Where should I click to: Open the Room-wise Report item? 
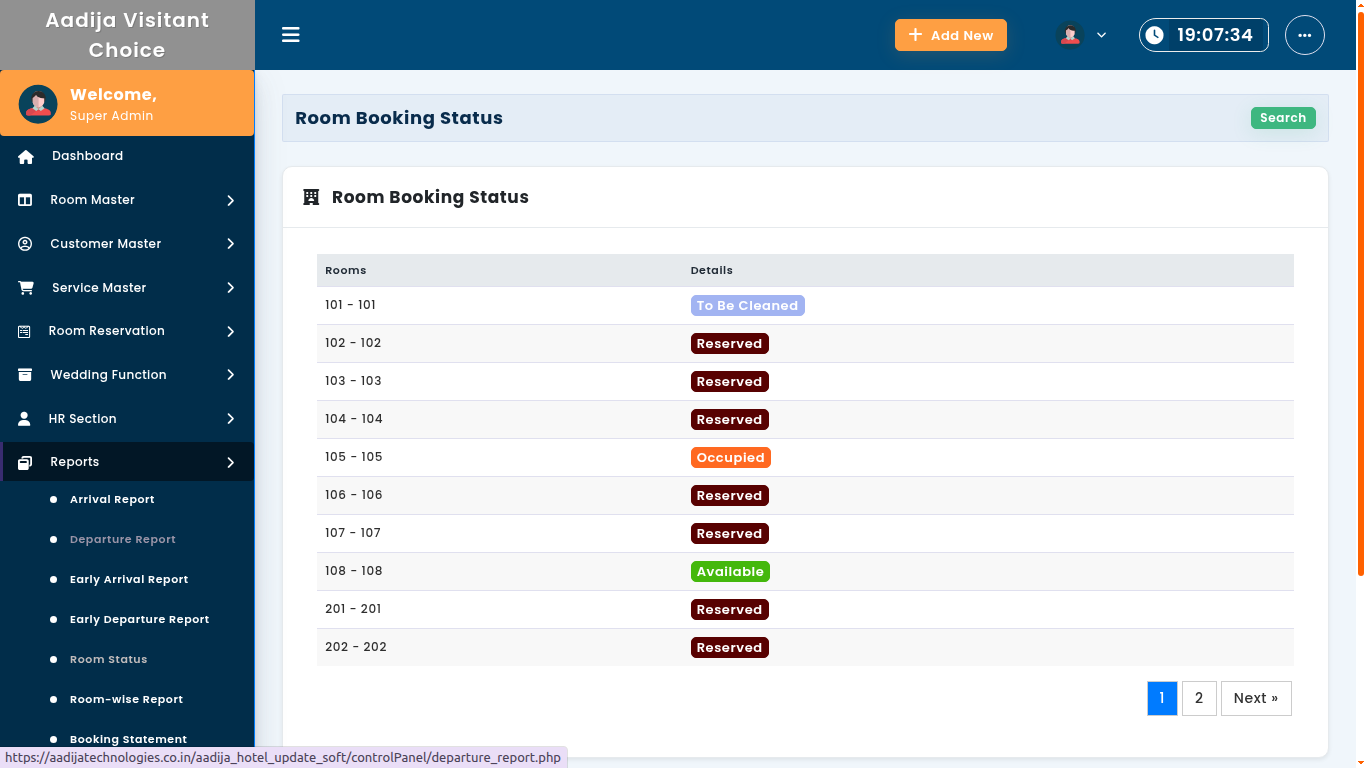tap(126, 700)
